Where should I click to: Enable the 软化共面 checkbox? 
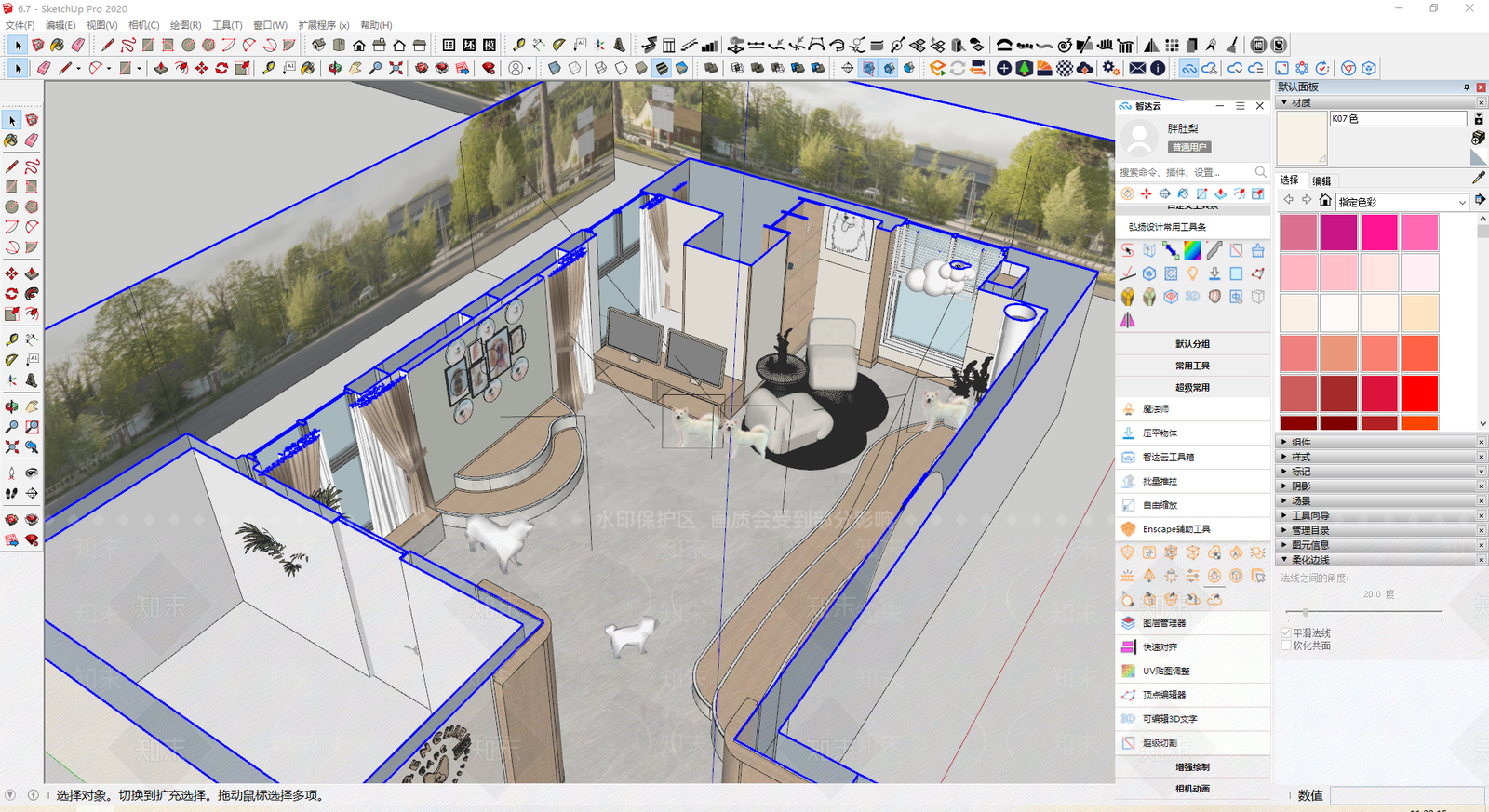pyautogui.click(x=1286, y=646)
